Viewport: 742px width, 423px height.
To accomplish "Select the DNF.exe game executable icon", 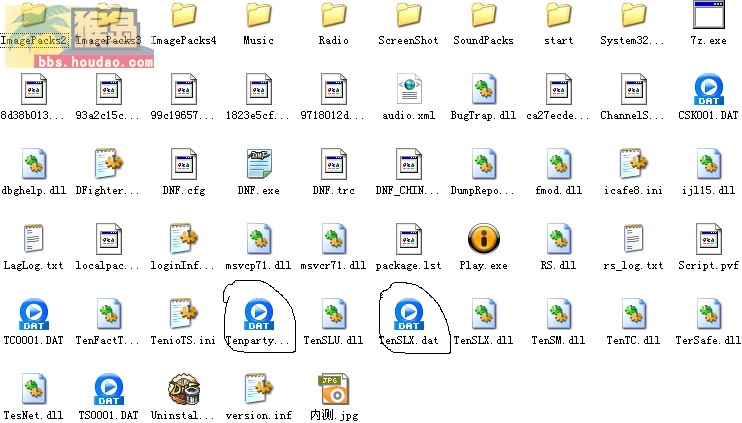I will 258,164.
